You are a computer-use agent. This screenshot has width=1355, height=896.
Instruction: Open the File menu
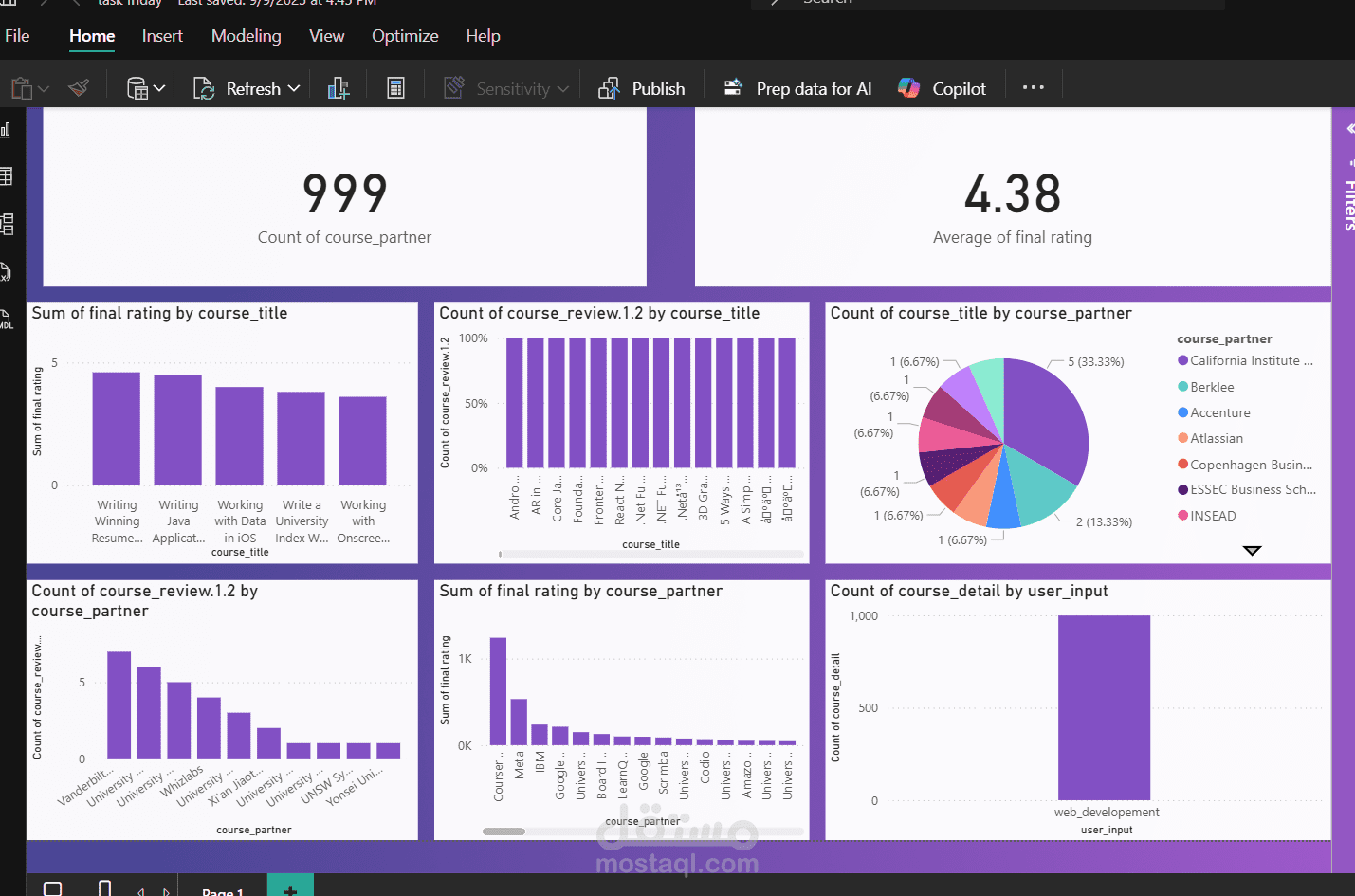[x=17, y=36]
